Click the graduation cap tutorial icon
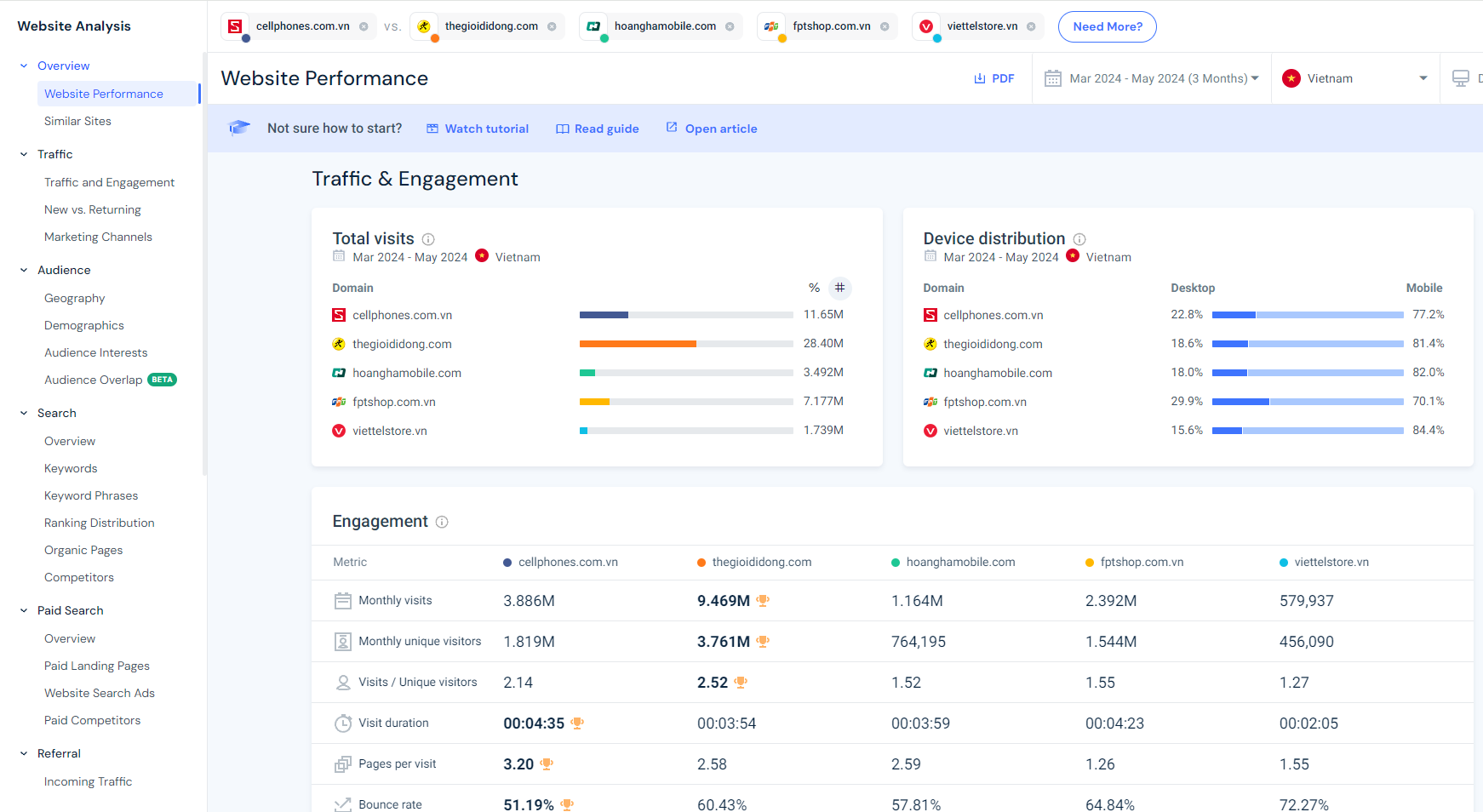The width and height of the screenshot is (1483, 812). pyautogui.click(x=240, y=128)
